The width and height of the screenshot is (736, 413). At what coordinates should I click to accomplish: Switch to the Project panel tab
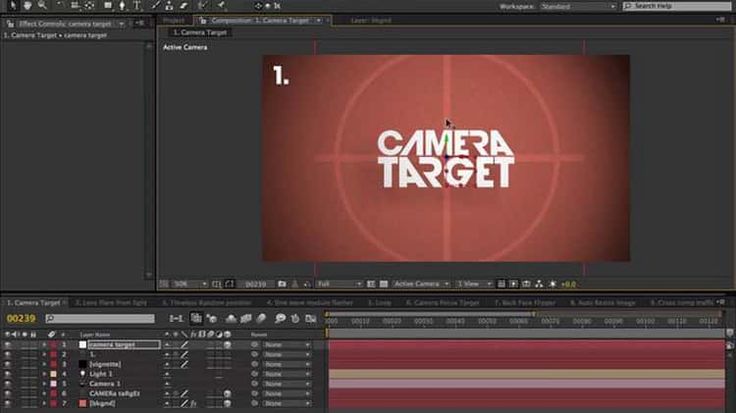pyautogui.click(x=174, y=20)
